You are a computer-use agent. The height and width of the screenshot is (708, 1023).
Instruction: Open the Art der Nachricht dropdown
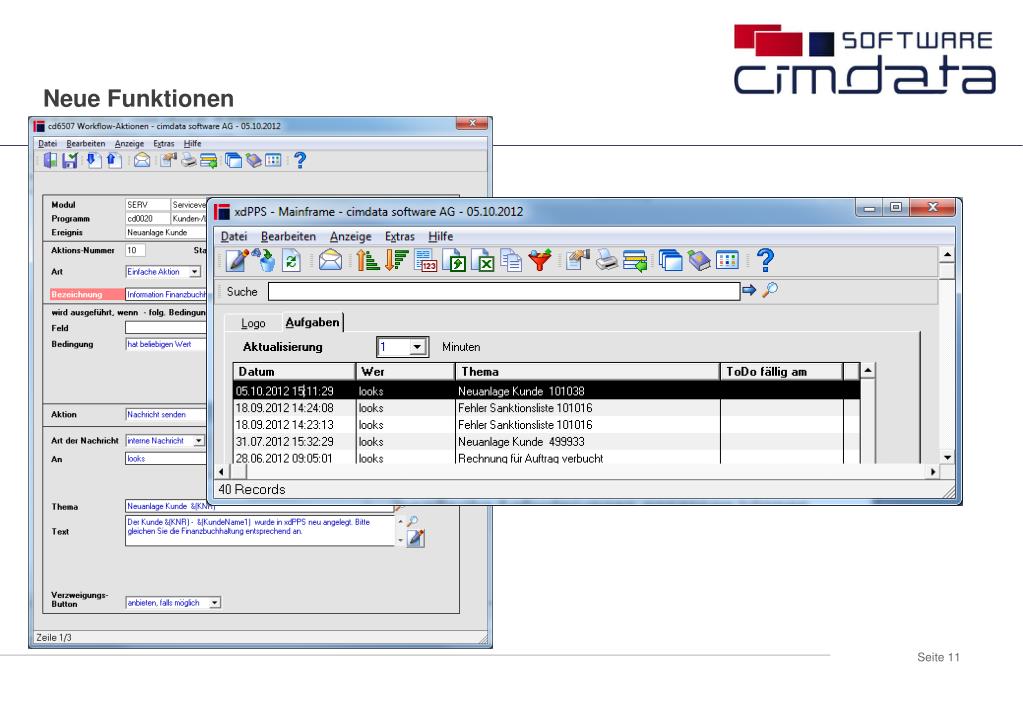198,441
